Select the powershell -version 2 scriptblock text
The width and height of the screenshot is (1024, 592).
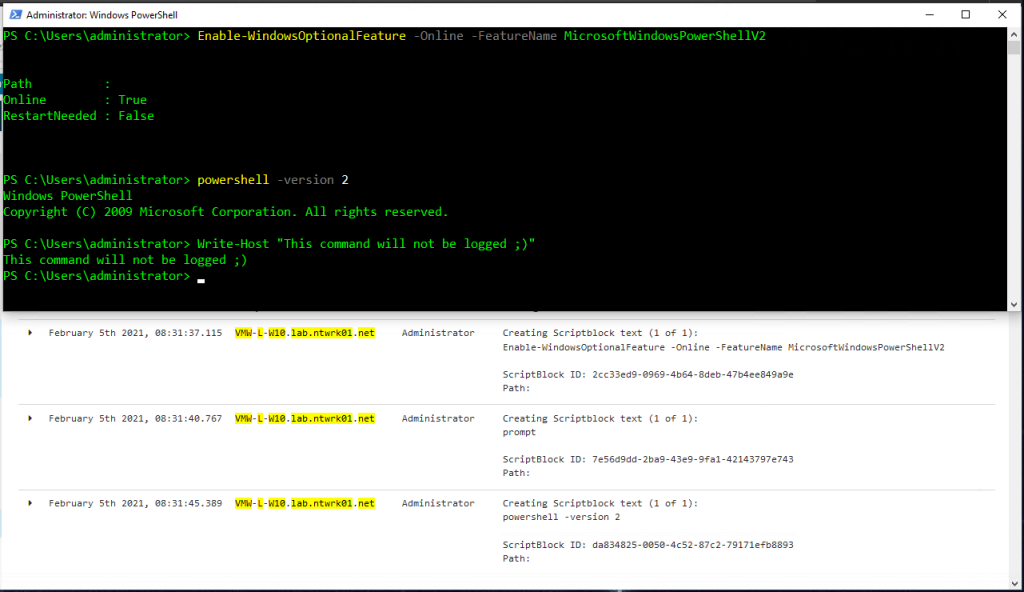tap(560, 517)
